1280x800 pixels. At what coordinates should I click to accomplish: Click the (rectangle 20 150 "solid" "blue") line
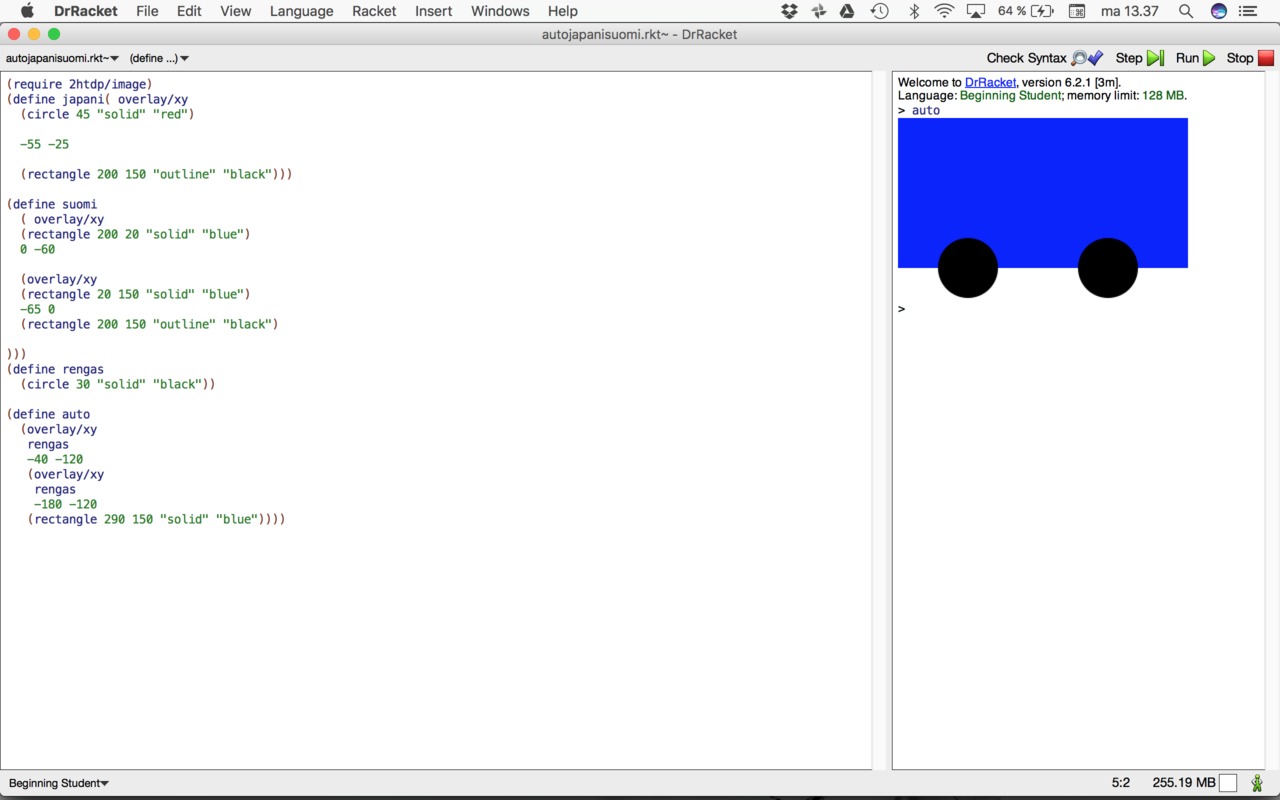click(135, 294)
